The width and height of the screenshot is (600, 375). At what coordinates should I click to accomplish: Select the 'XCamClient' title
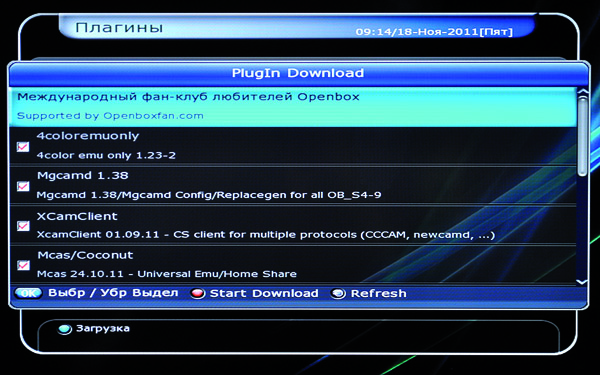[77, 216]
